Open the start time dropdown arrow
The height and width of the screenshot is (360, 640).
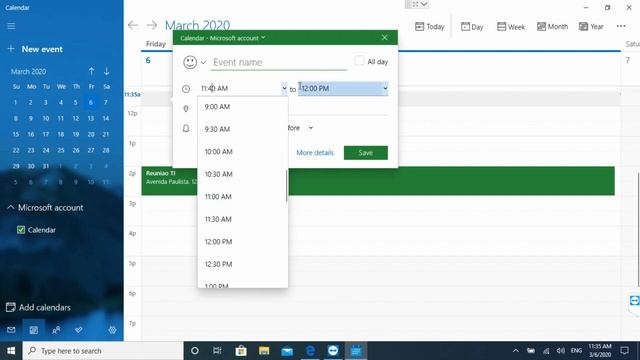tap(284, 88)
